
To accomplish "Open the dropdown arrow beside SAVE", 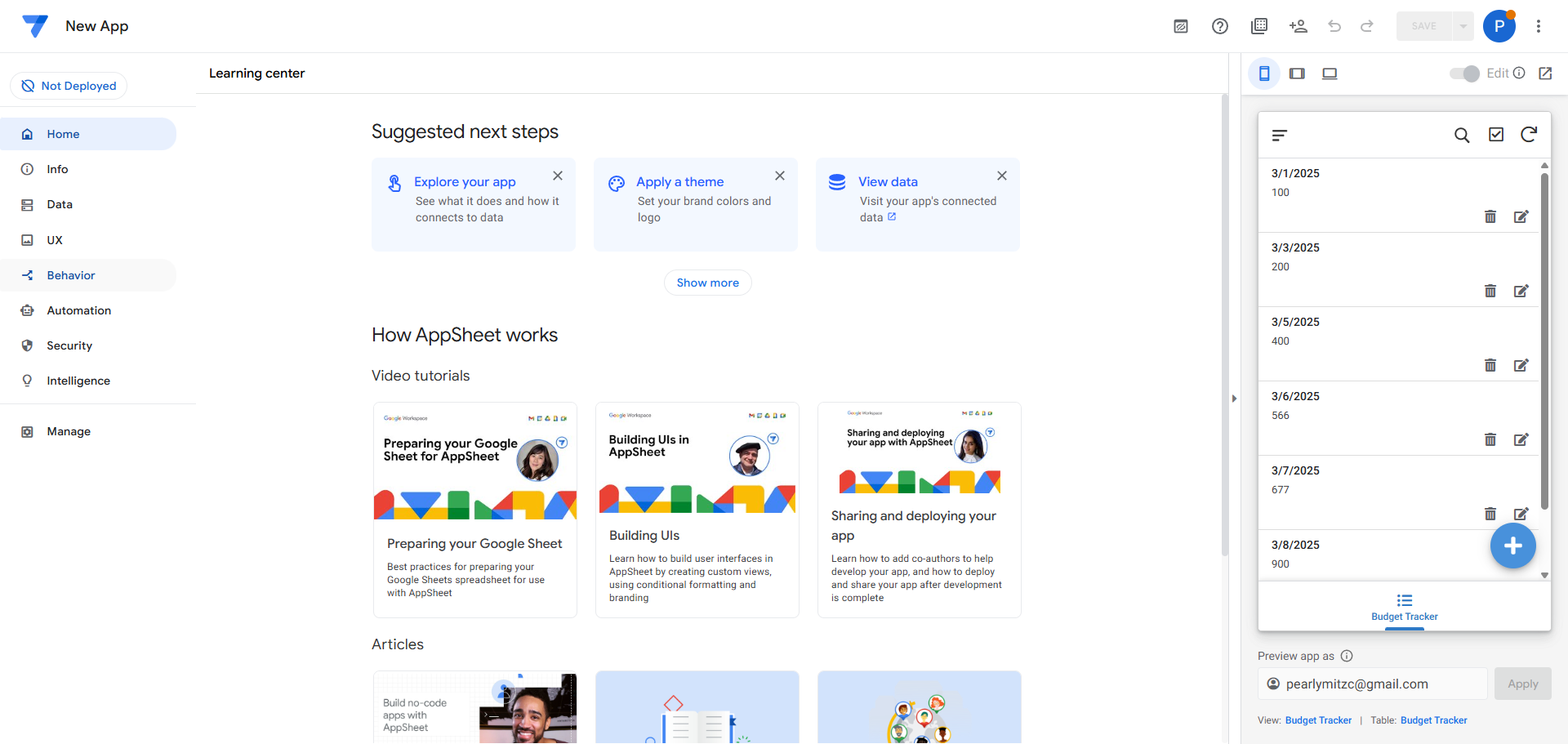I will pos(1463,26).
